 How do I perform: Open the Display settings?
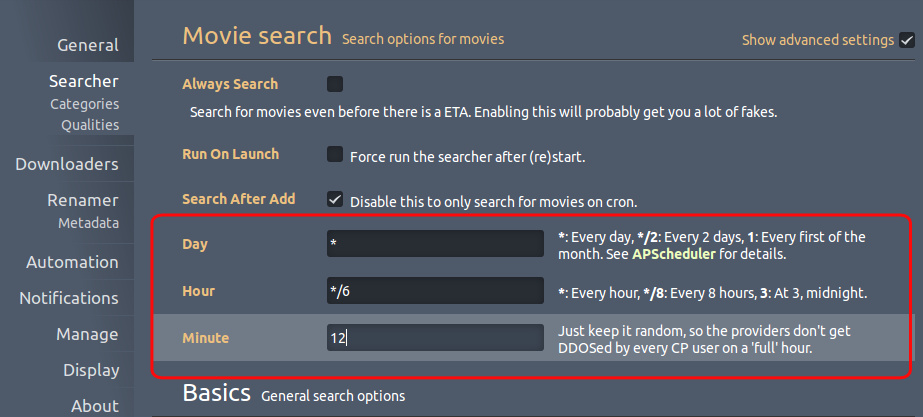[91, 370]
